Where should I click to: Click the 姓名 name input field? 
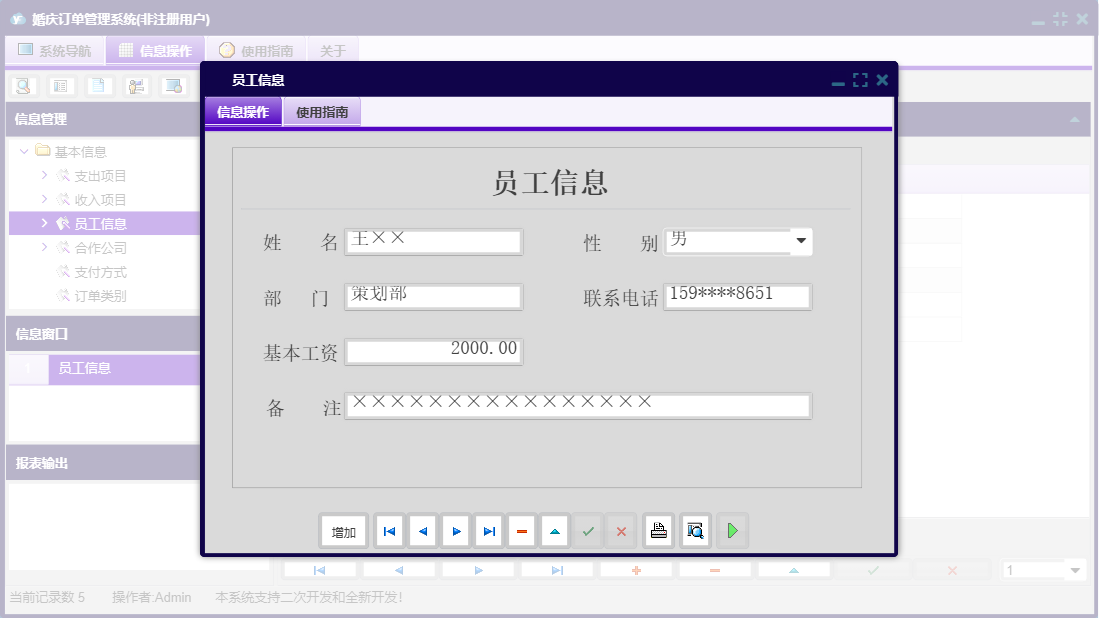pyautogui.click(x=433, y=241)
